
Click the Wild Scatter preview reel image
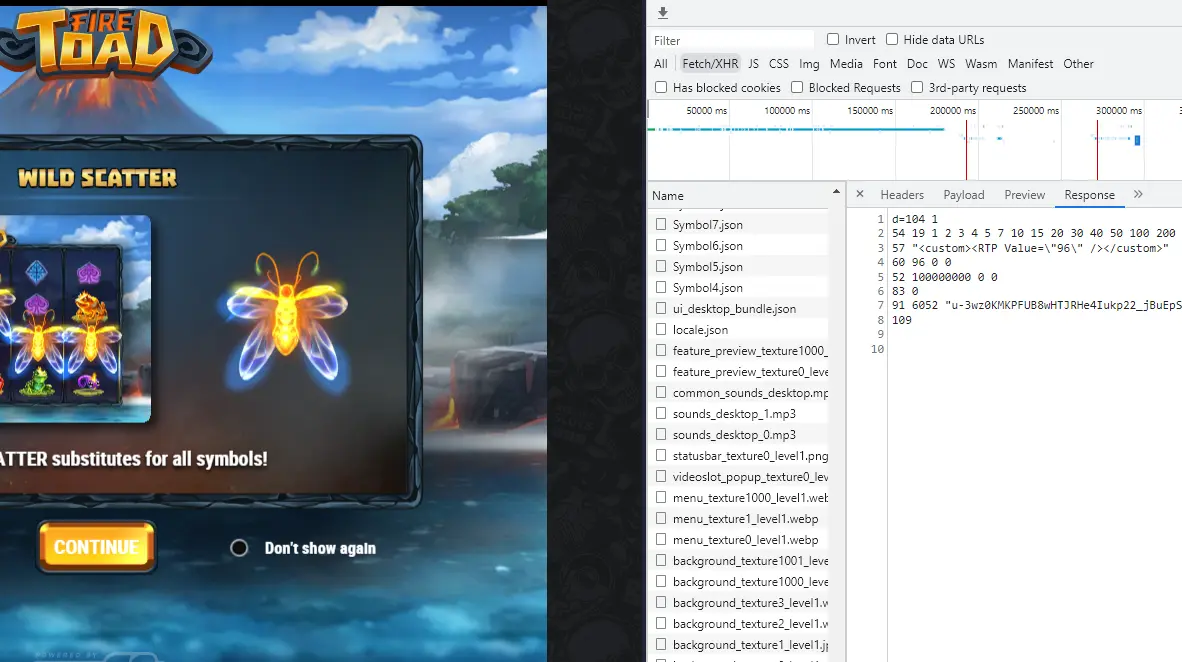(75, 318)
